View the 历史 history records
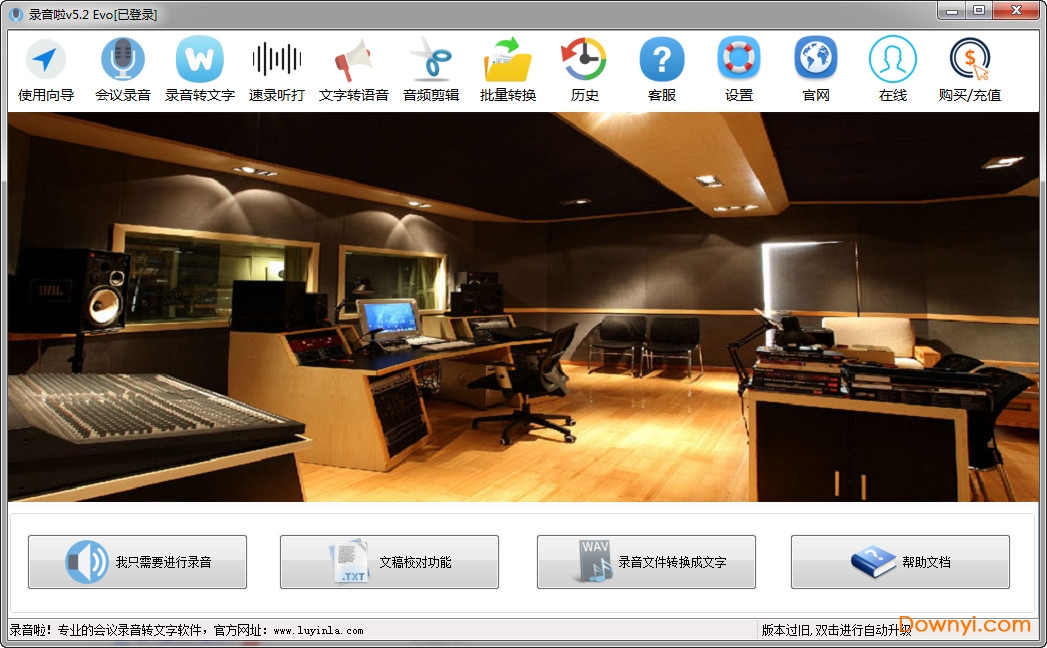This screenshot has width=1047, height=648. 584,68
